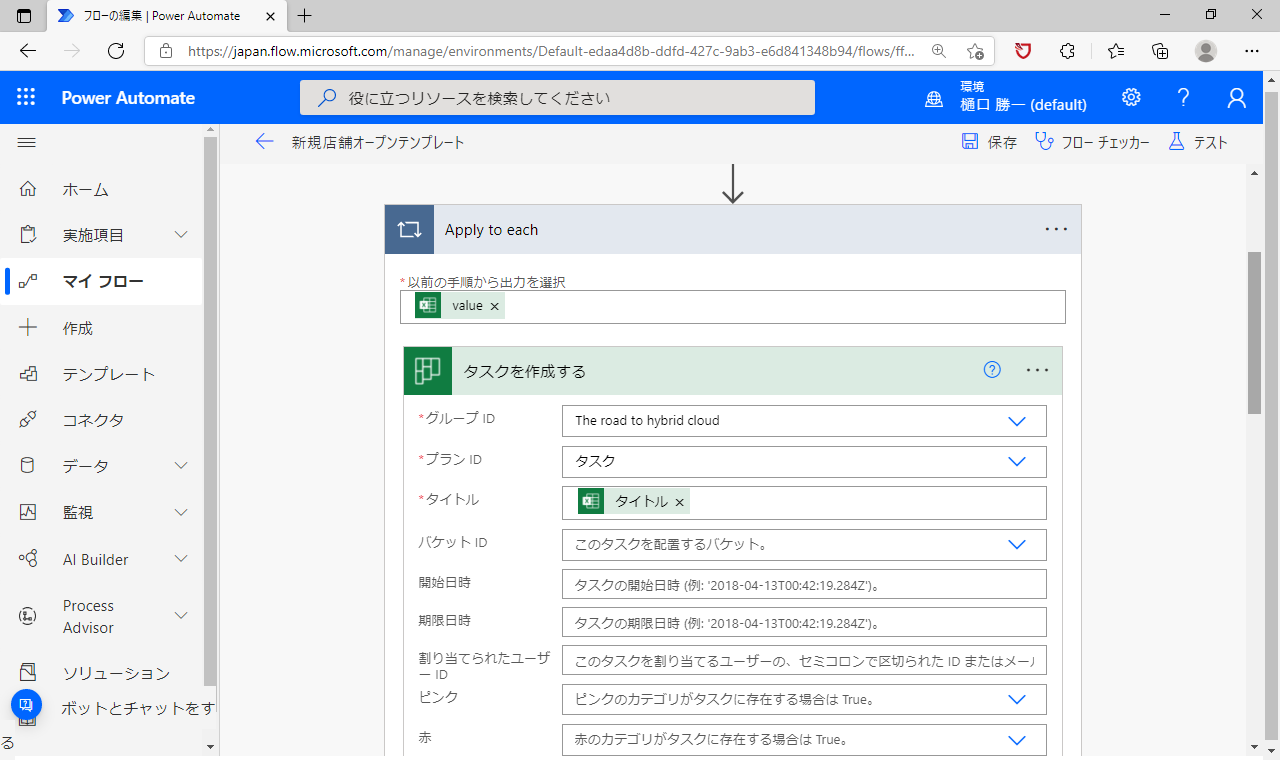Open テンプレート in sidebar
This screenshot has height=760, width=1280.
(109, 374)
